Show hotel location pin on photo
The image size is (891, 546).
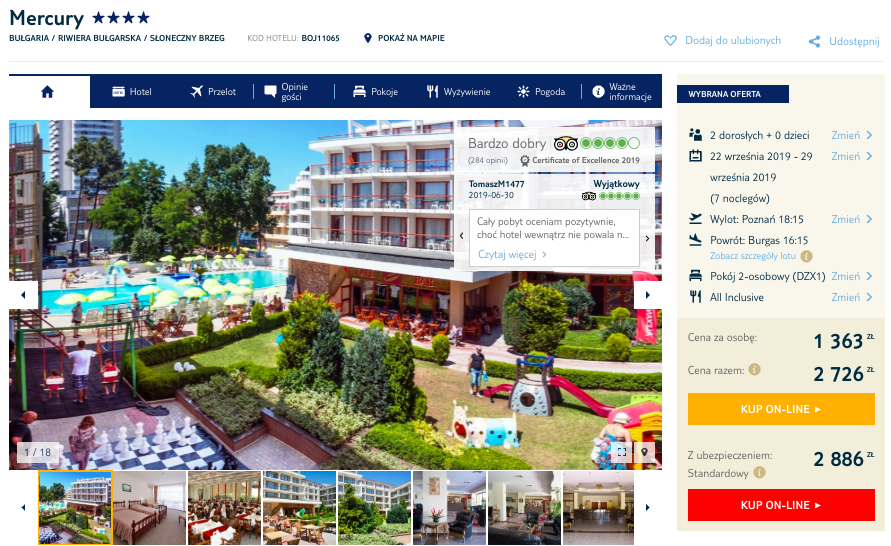644,452
